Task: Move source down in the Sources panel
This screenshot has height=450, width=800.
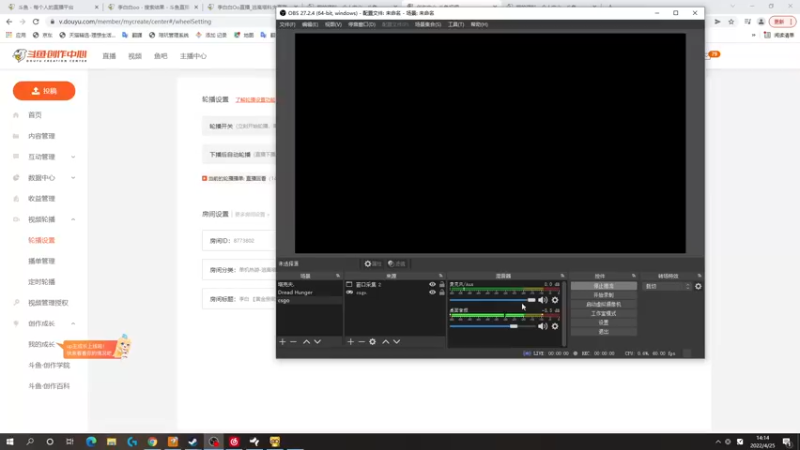Action: [396, 342]
